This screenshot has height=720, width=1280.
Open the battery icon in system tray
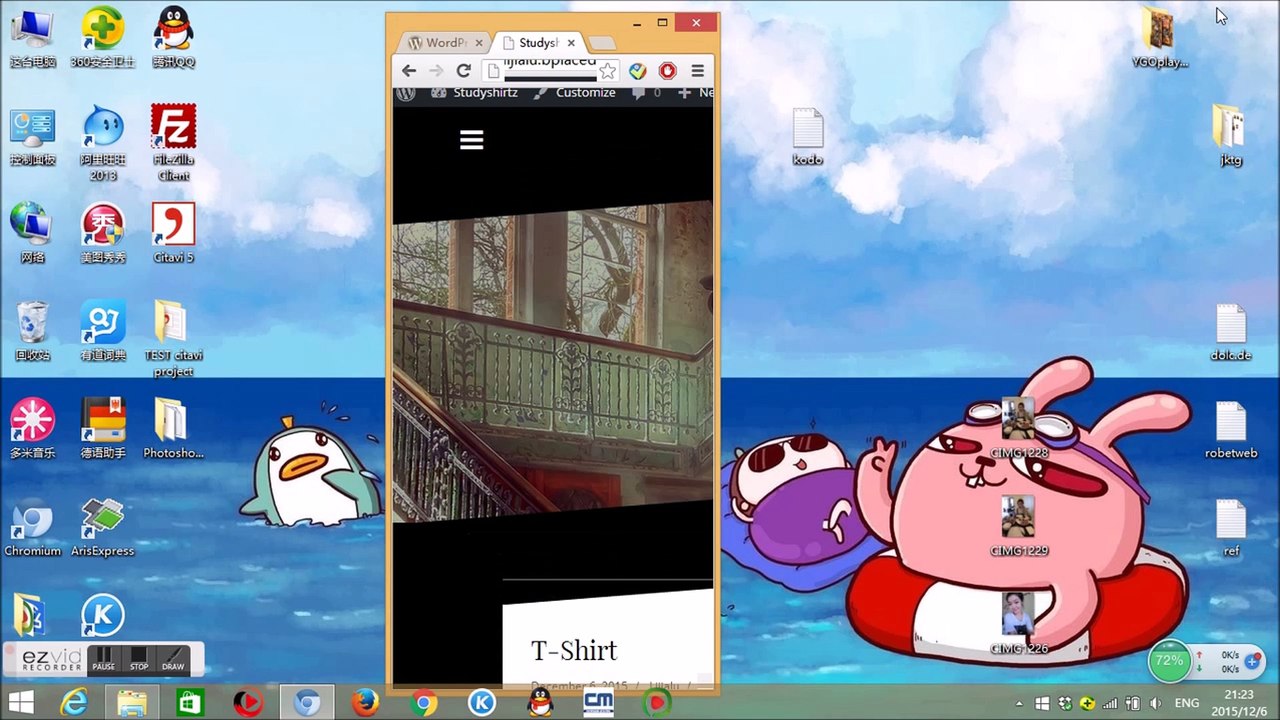pyautogui.click(x=1133, y=704)
